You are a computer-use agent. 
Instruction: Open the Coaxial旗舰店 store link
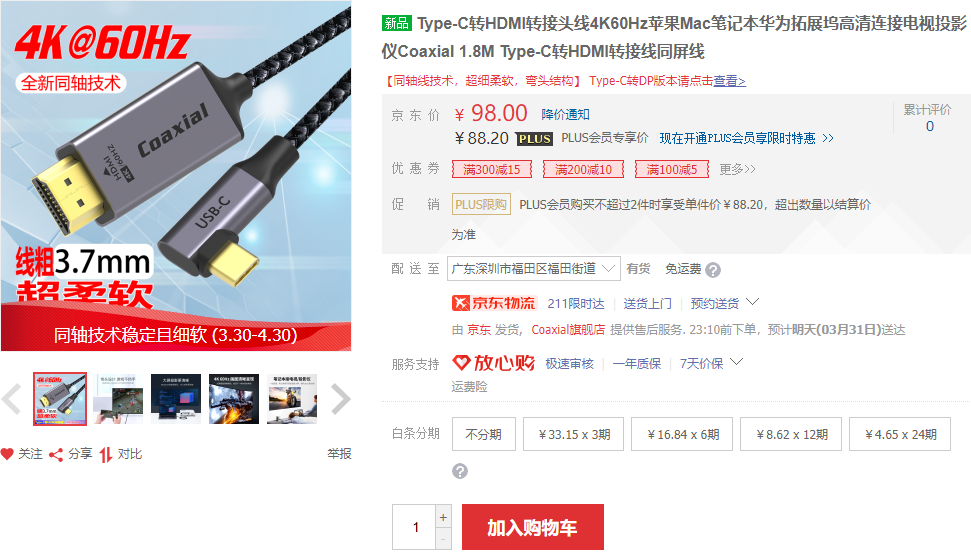click(x=568, y=330)
